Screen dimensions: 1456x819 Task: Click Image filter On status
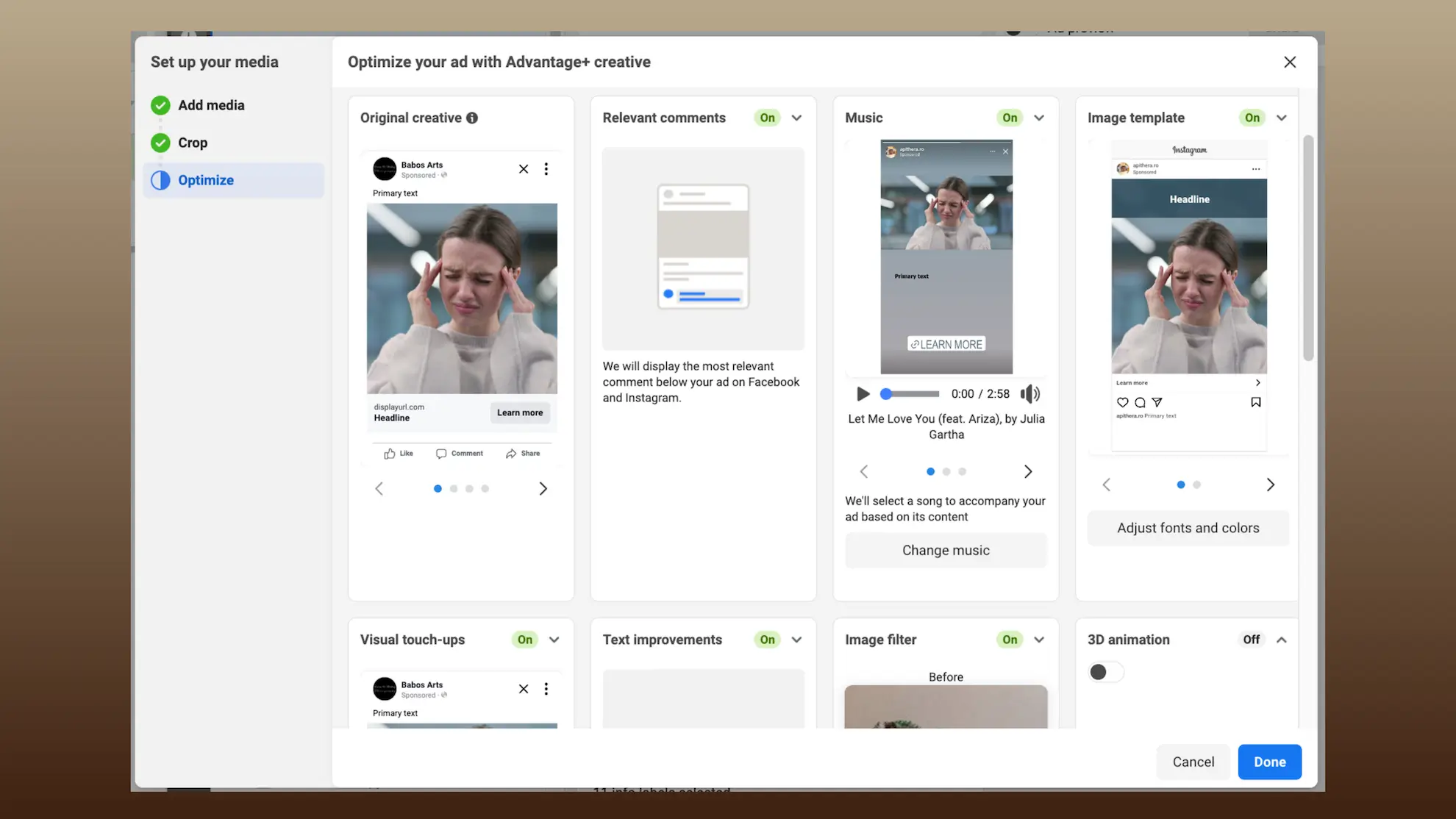point(1010,640)
